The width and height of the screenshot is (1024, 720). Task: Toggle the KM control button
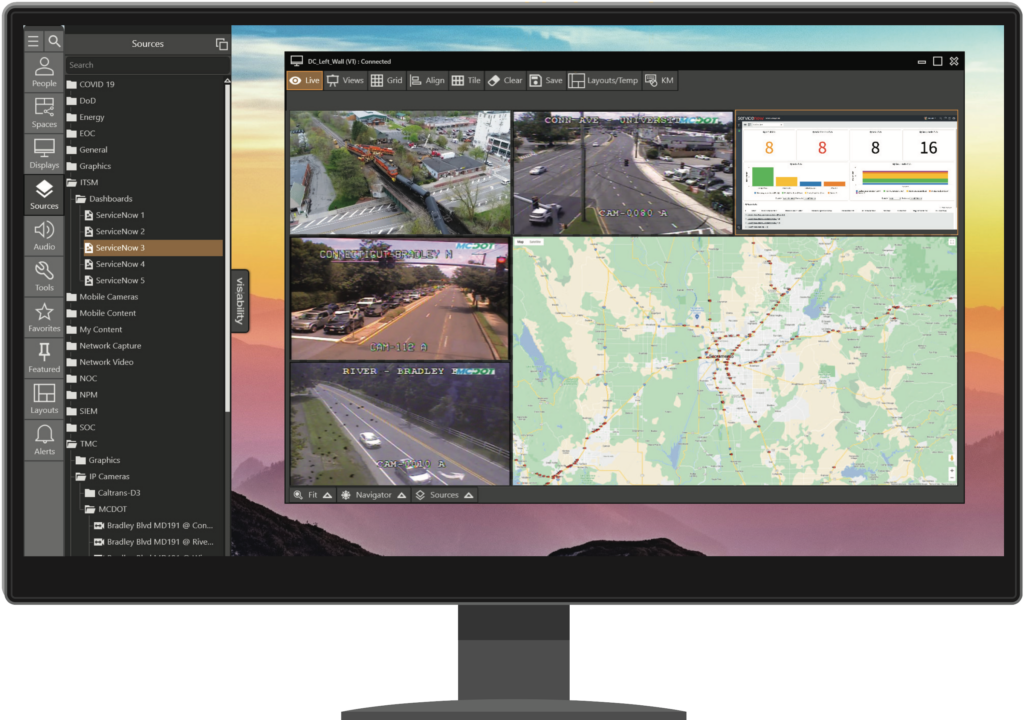[659, 81]
